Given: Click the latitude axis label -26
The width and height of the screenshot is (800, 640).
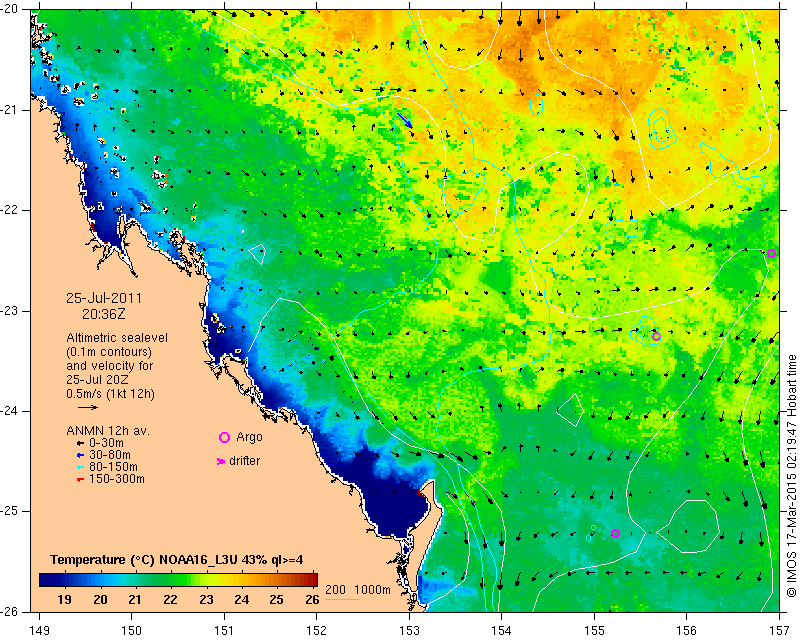Looking at the screenshot, I should (x=10, y=611).
